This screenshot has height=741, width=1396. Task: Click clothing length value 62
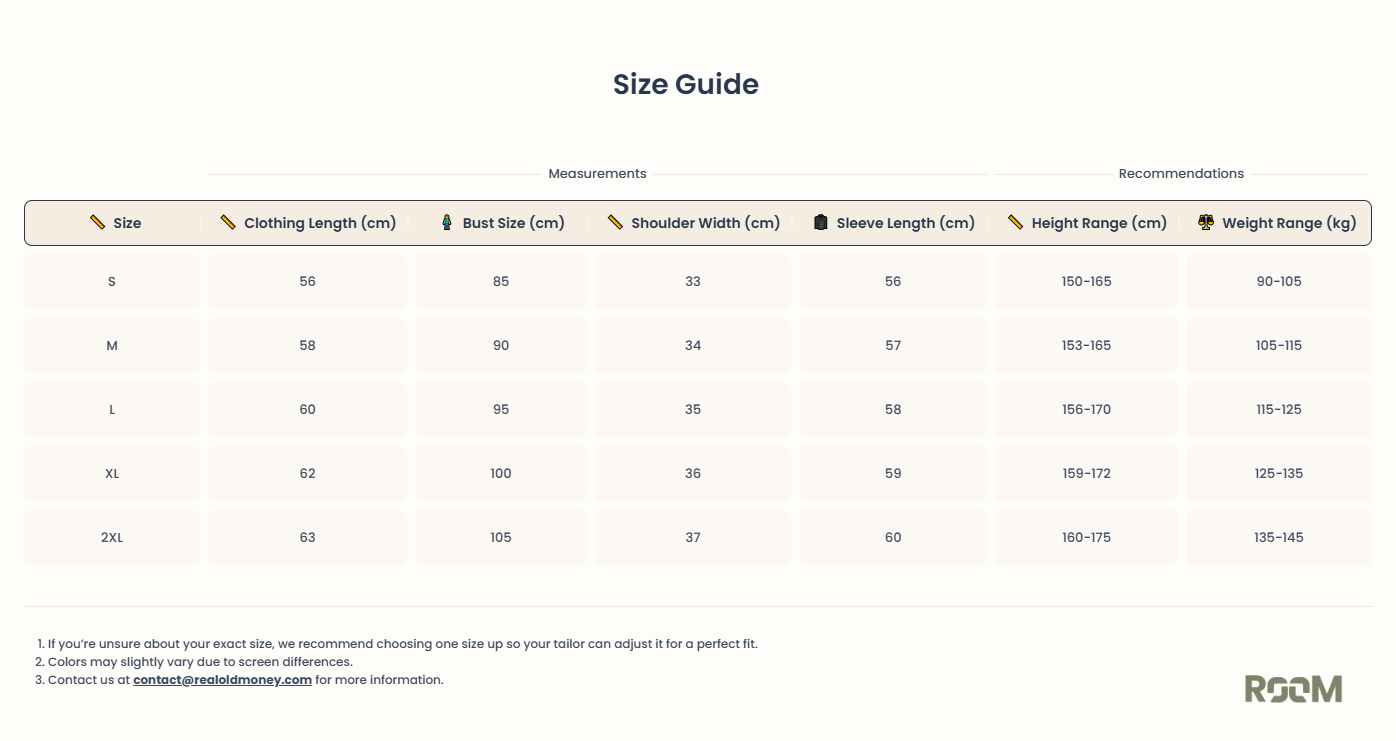[x=307, y=474]
